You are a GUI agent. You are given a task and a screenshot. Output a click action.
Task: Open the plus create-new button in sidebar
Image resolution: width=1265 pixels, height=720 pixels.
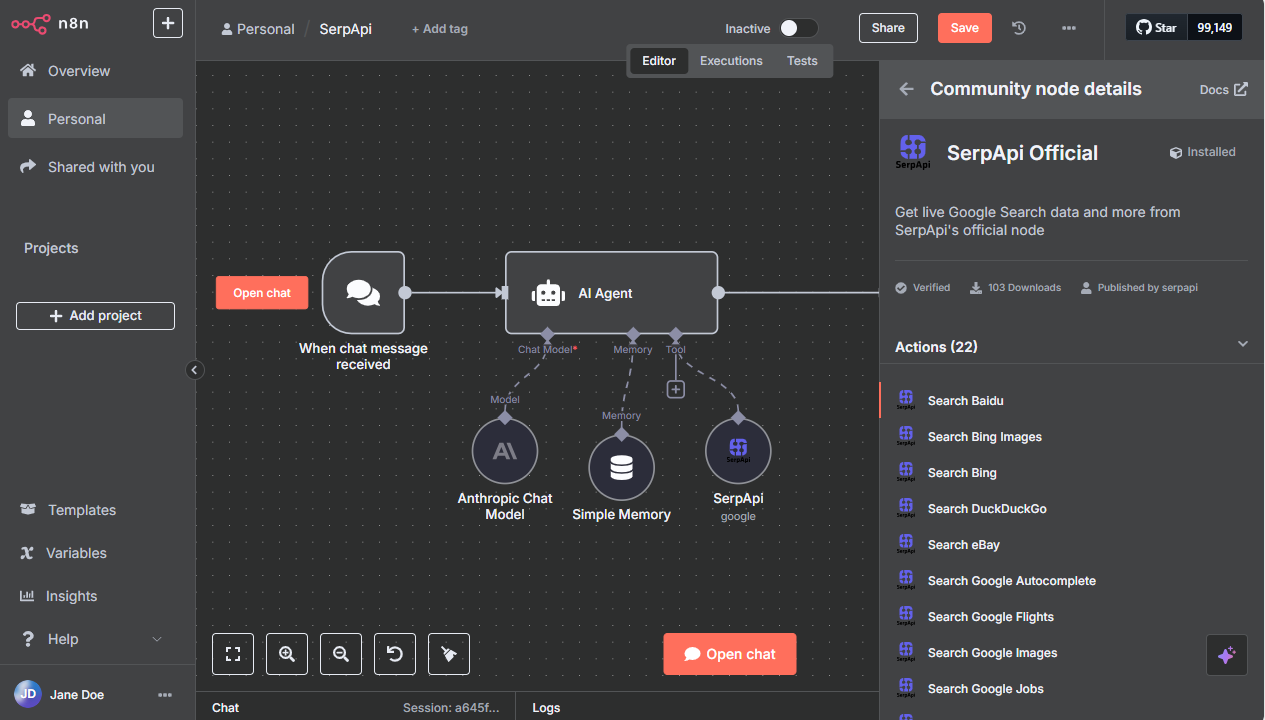pos(168,23)
